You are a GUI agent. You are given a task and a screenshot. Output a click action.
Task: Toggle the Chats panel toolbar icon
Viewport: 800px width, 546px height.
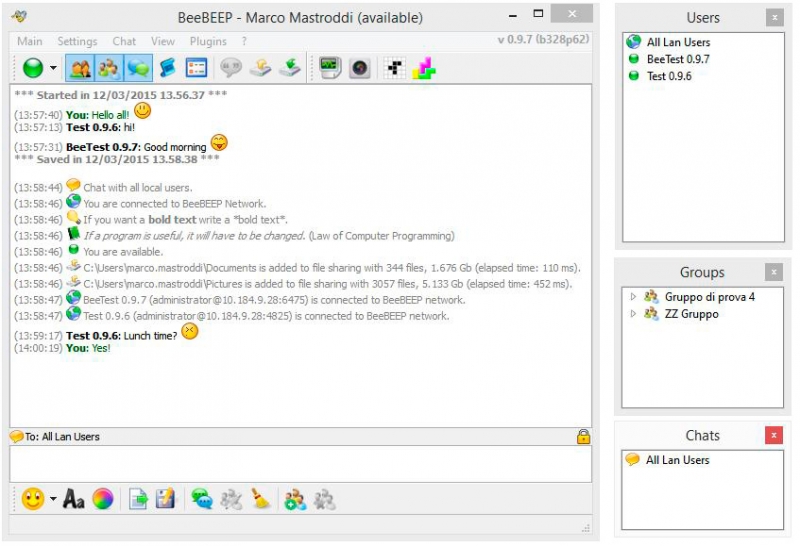[138, 68]
